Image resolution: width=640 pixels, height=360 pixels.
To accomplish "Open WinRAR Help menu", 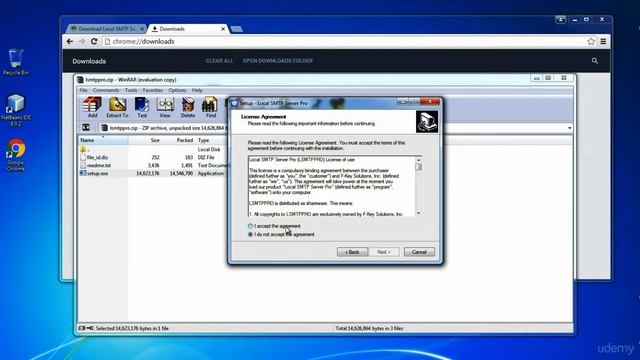I will tap(197, 90).
